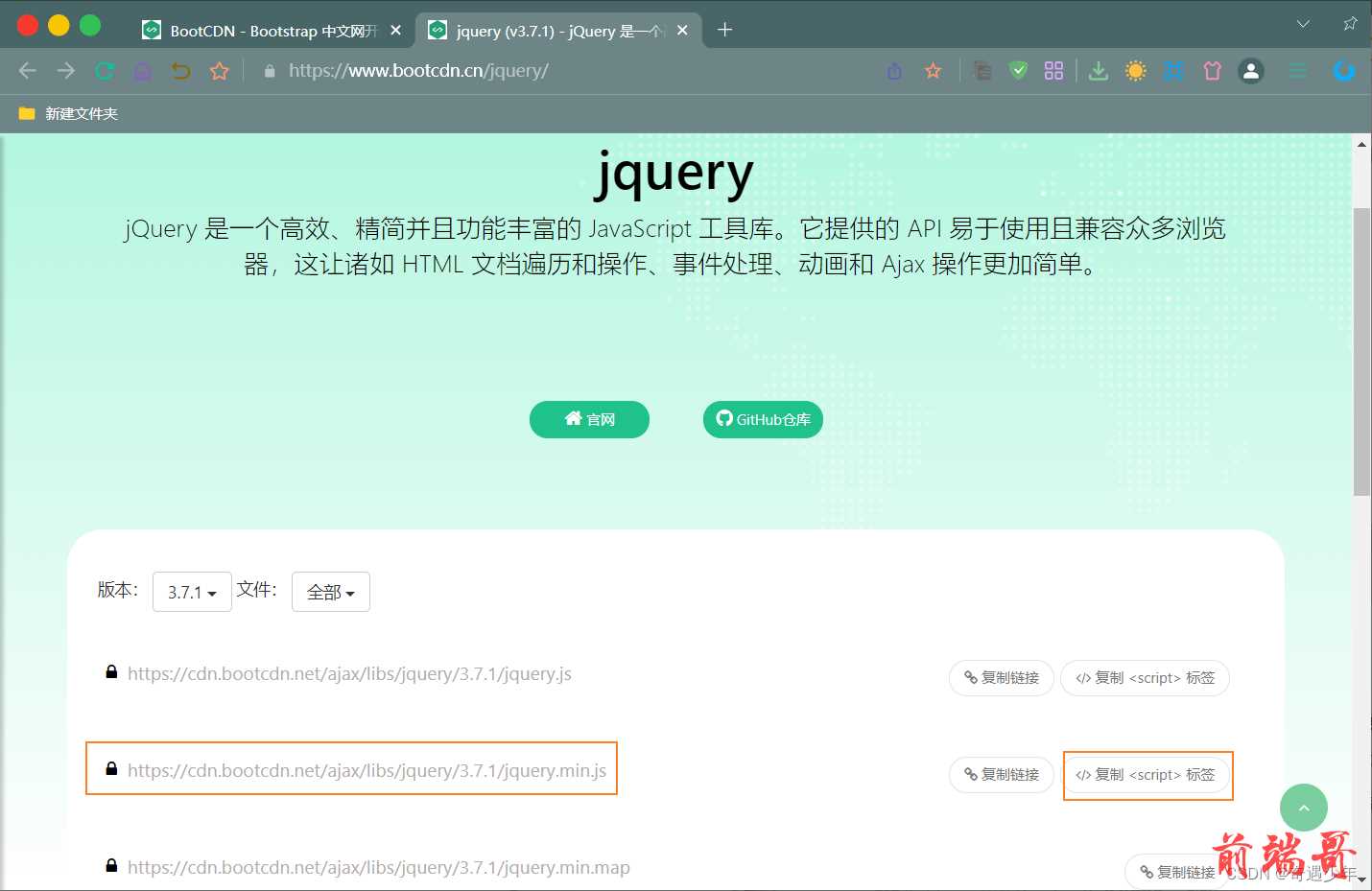
Task: Click the pin icon in title bar
Action: tap(1350, 24)
